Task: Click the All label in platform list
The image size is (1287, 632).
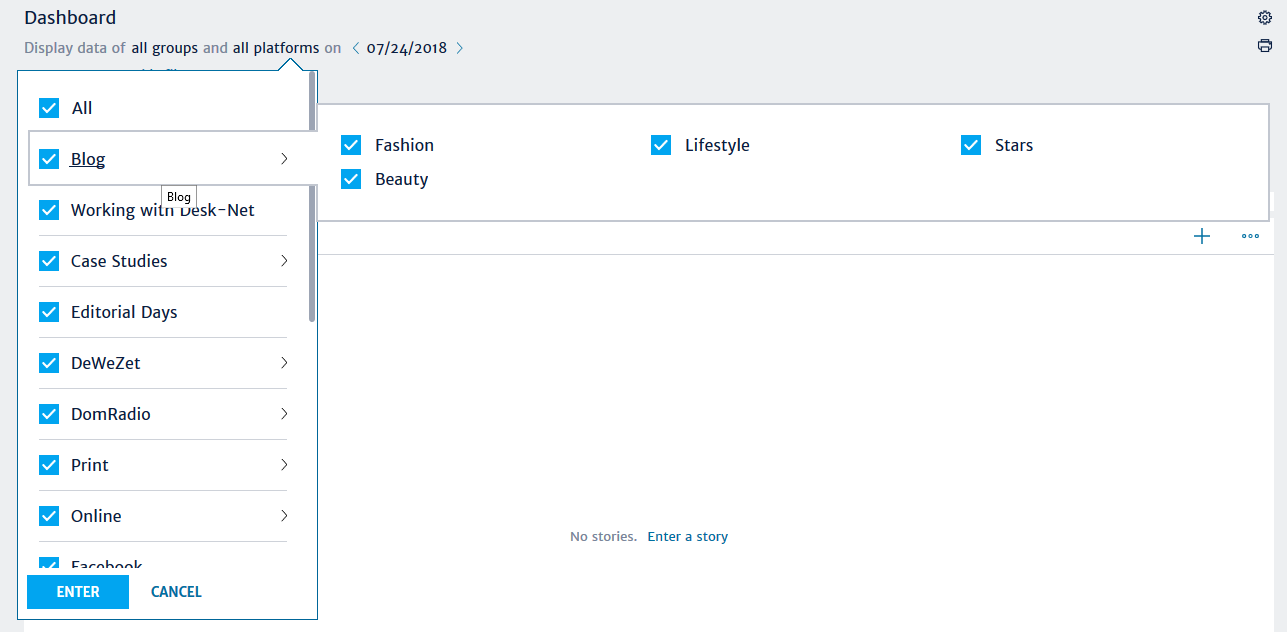Action: coord(82,108)
